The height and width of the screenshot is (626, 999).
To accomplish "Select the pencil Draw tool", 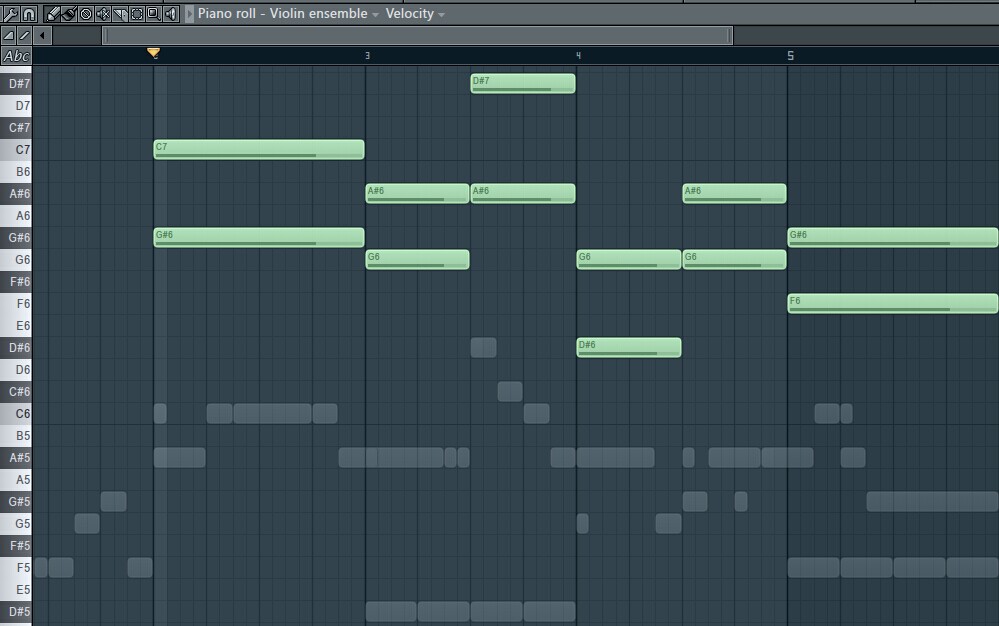I will coord(53,13).
